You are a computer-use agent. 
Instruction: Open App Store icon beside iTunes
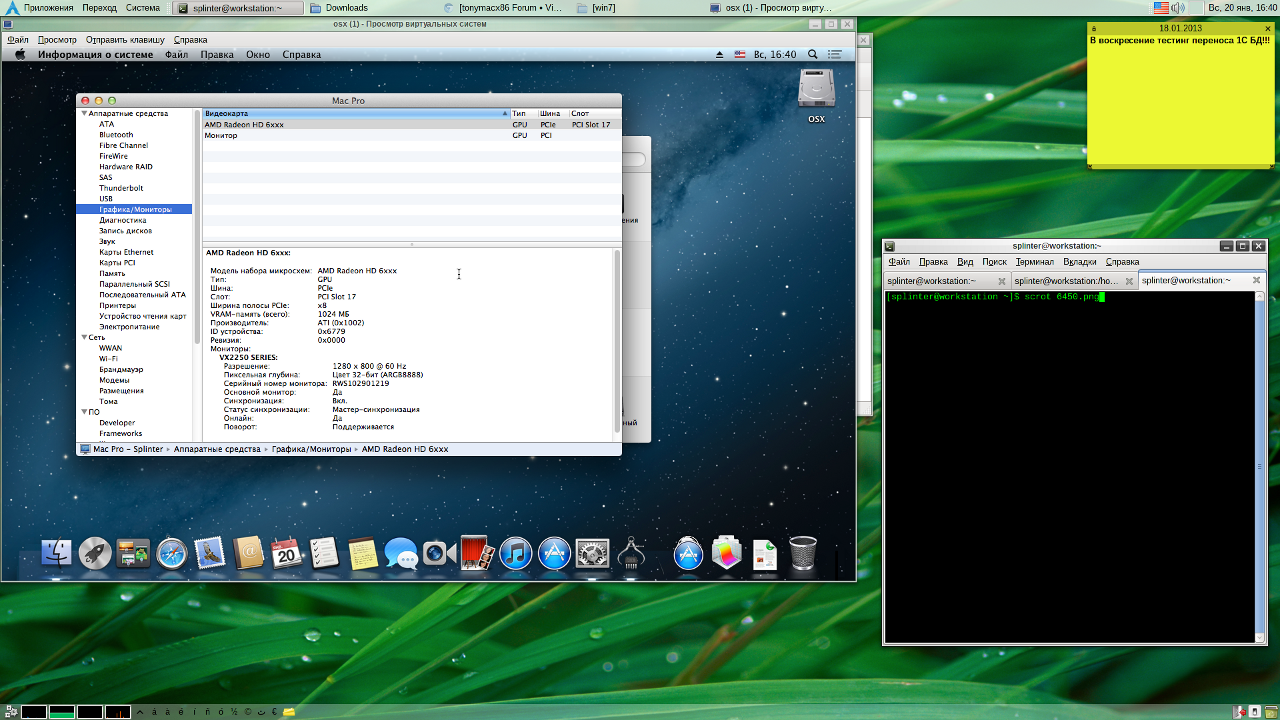554,553
